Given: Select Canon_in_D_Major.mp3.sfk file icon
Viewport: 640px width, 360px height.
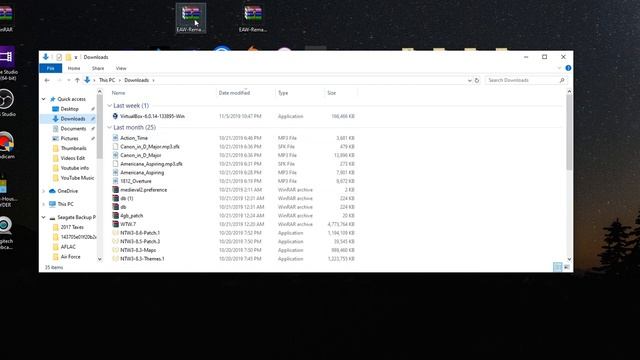Looking at the screenshot, I should tap(116, 147).
